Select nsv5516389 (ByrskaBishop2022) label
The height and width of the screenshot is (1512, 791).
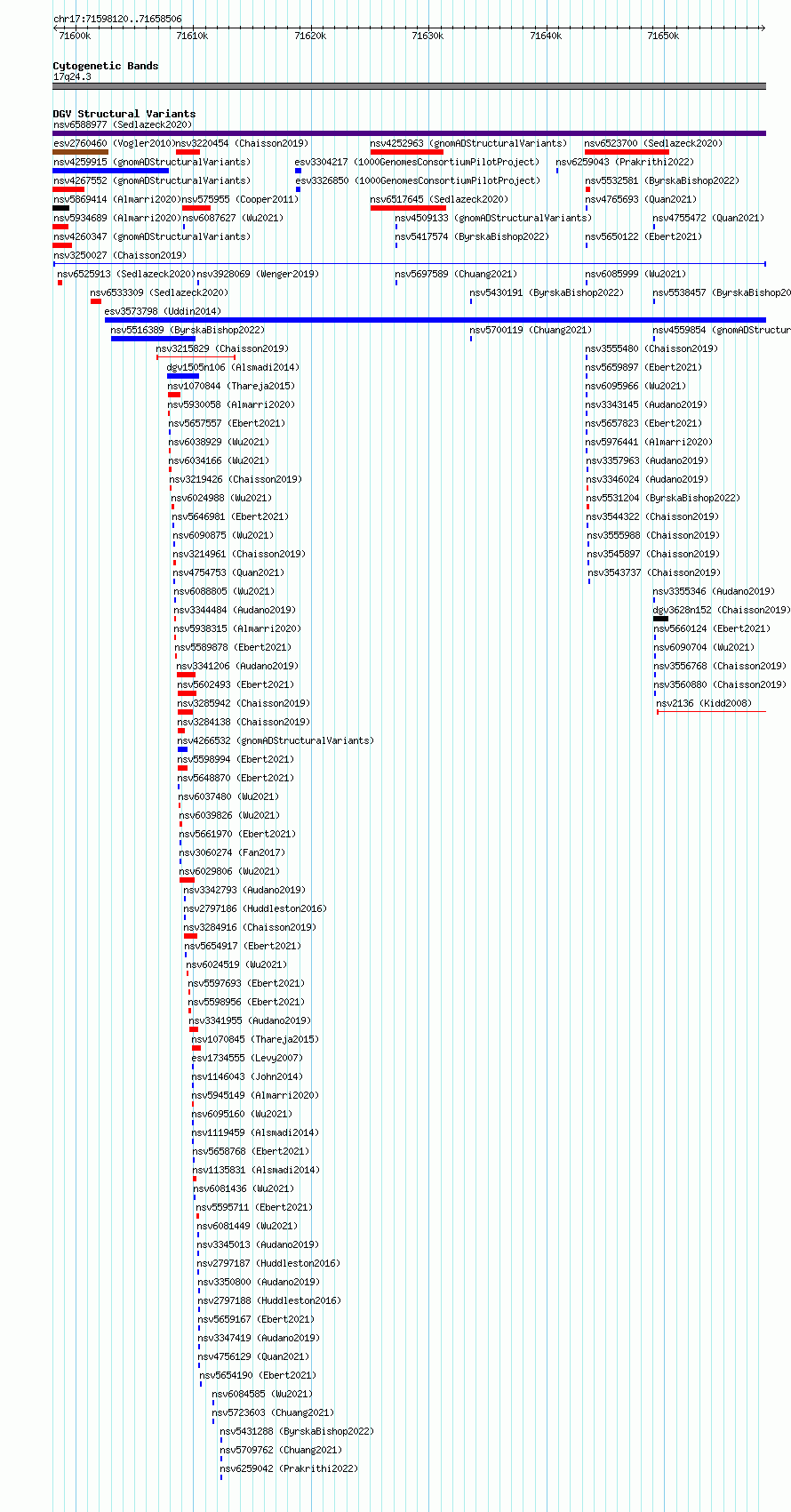coord(188,331)
